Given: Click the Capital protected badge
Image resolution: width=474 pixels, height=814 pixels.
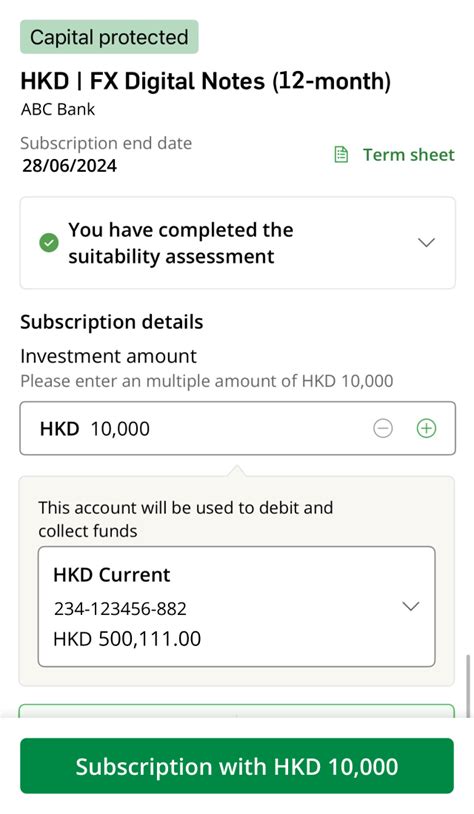Looking at the screenshot, I should pyautogui.click(x=109, y=37).
